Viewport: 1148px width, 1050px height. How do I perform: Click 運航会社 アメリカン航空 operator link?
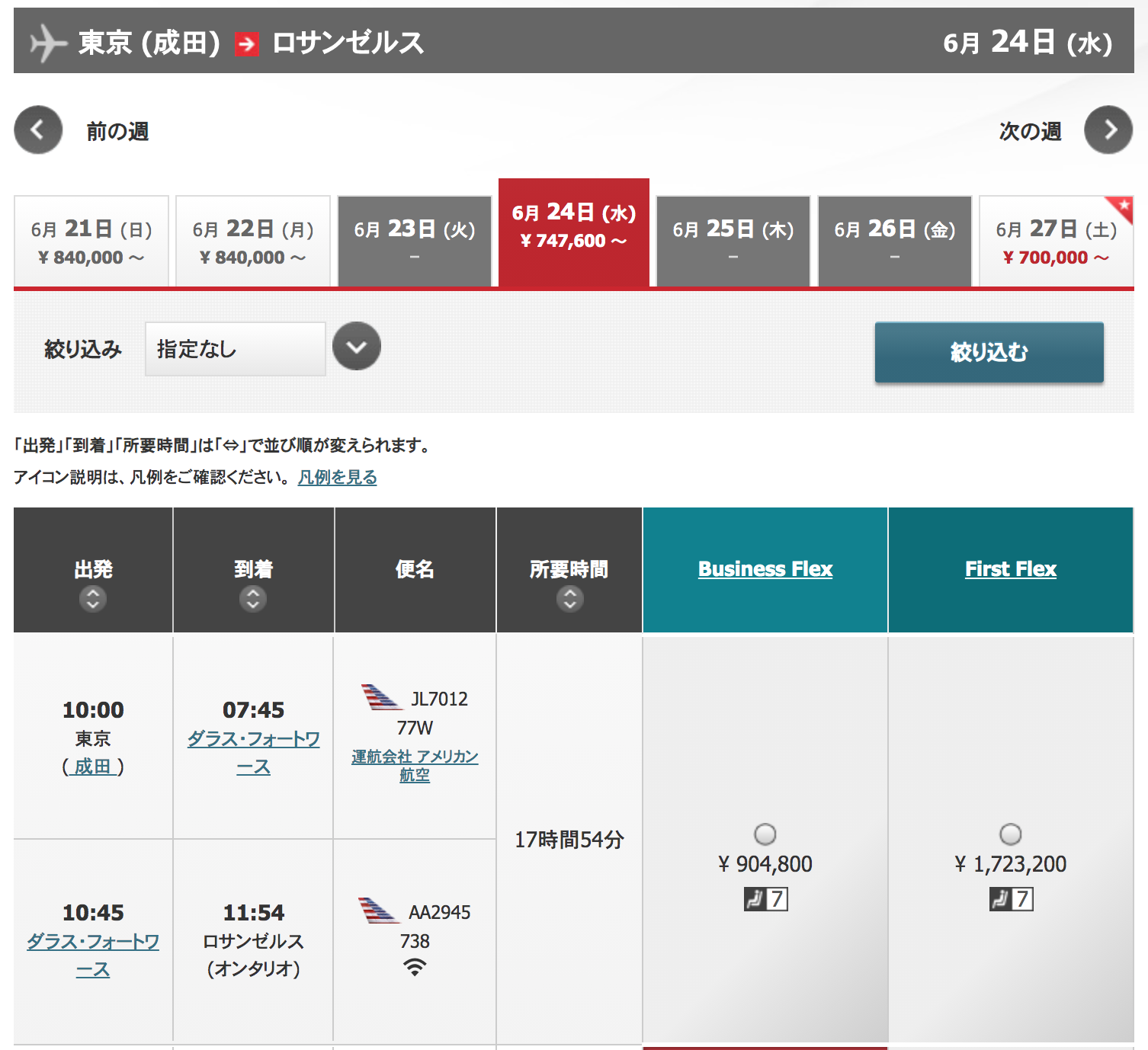pyautogui.click(x=415, y=765)
